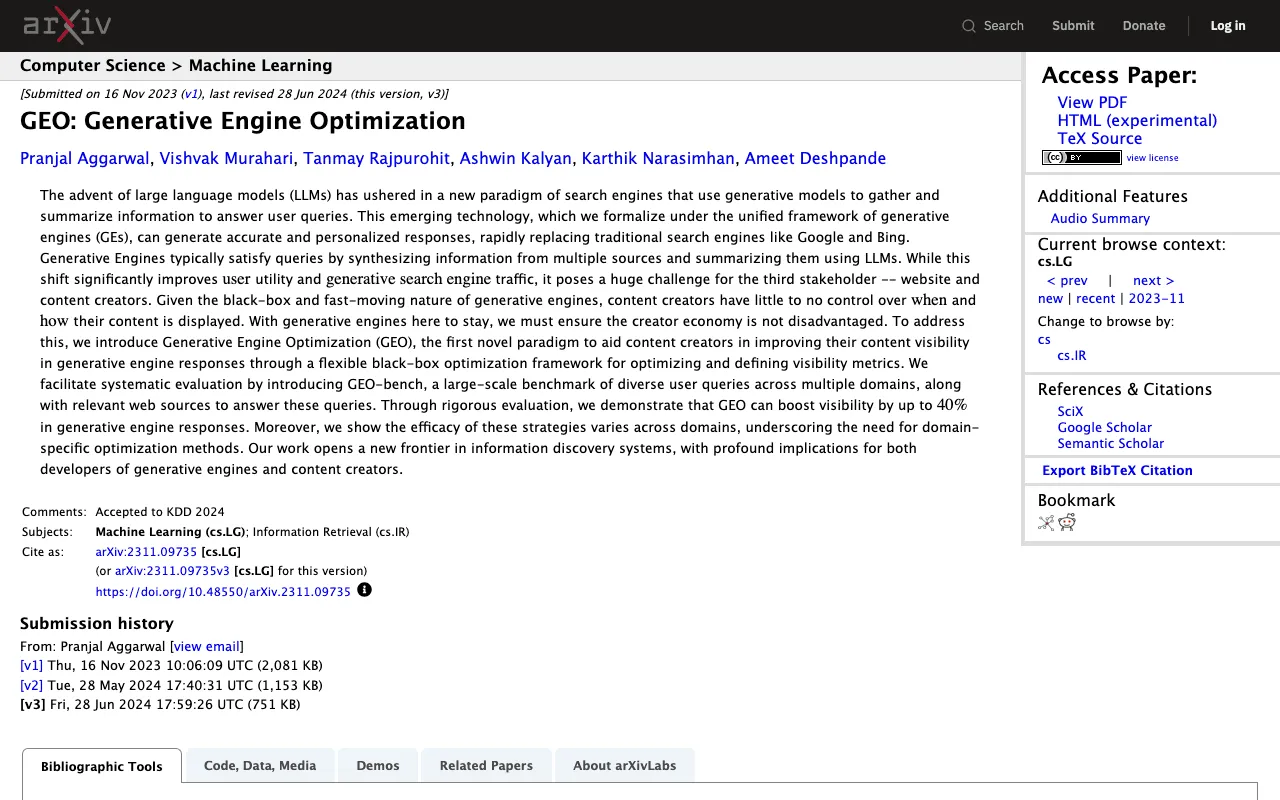Viewport: 1280px width, 800px height.
Task: Open the HTML (experimental) version
Action: 1137,120
